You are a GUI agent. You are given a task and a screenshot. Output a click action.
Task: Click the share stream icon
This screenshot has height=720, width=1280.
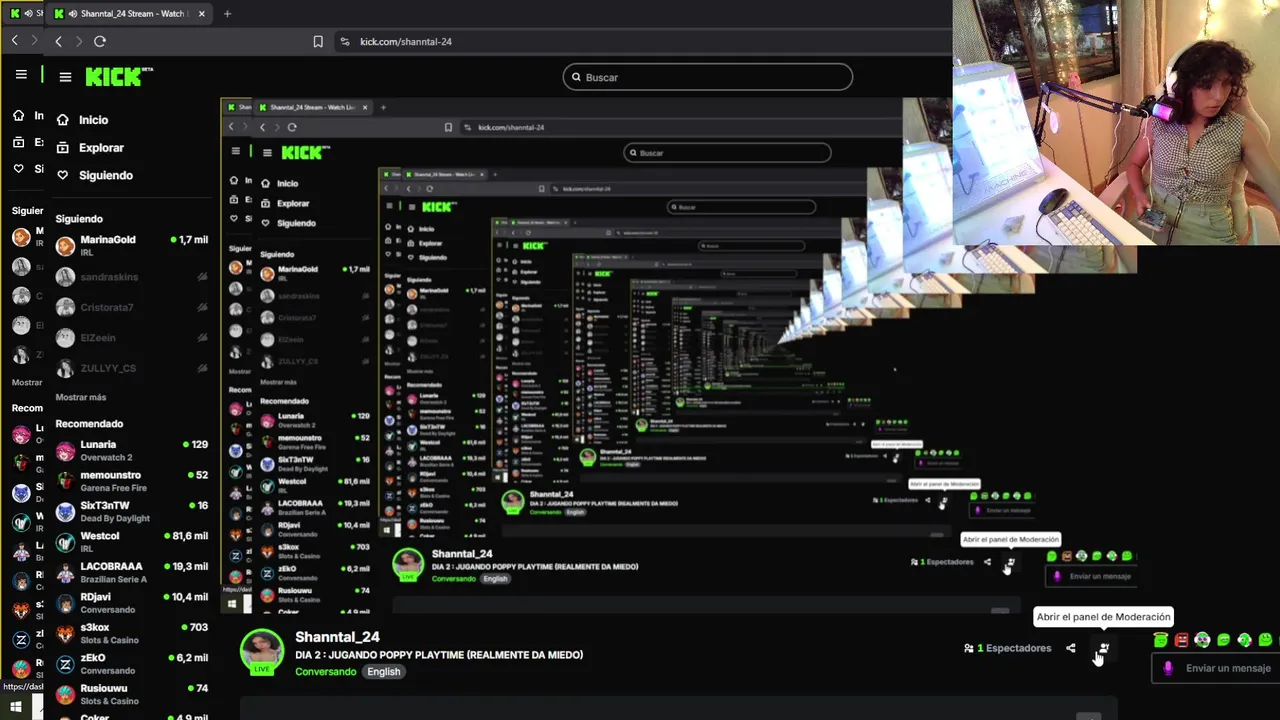coord(1070,648)
